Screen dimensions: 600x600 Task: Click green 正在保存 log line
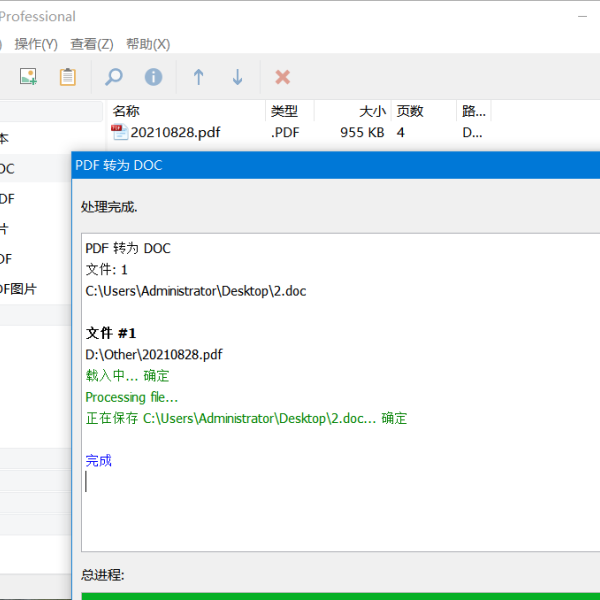point(246,418)
